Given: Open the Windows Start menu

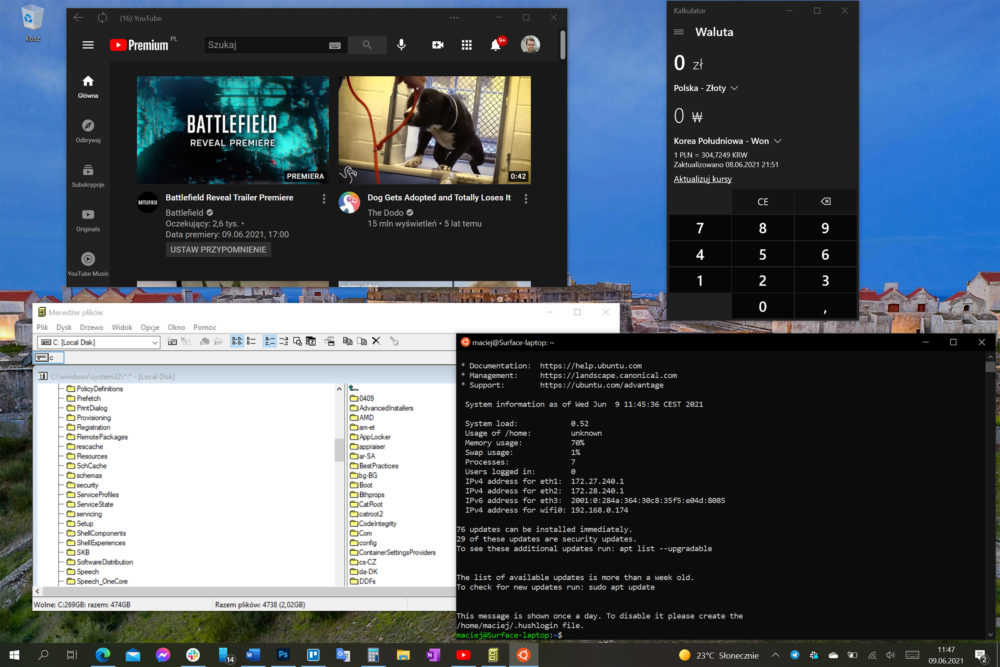Looking at the screenshot, I should 14,655.
